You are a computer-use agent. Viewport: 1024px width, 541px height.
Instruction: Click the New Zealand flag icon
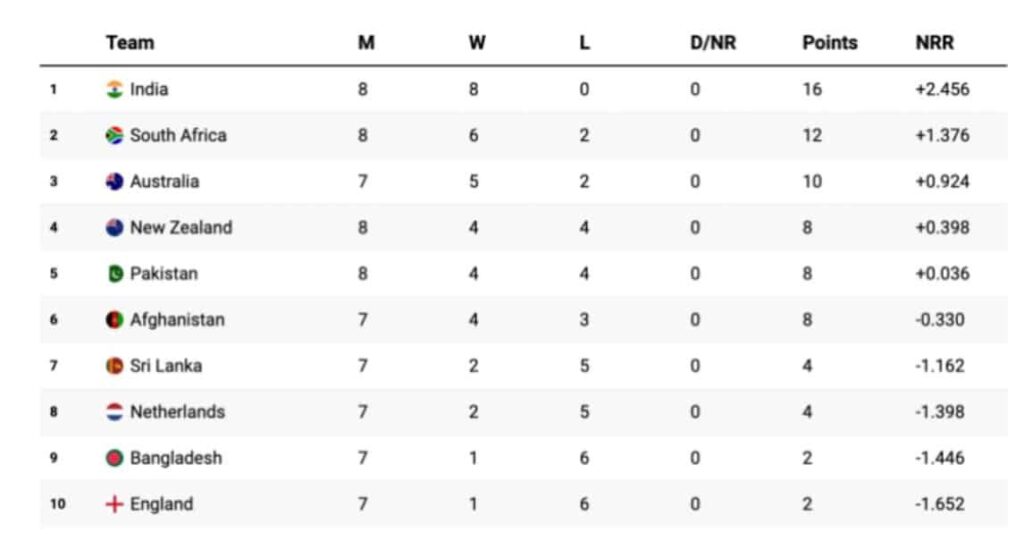pyautogui.click(x=114, y=227)
